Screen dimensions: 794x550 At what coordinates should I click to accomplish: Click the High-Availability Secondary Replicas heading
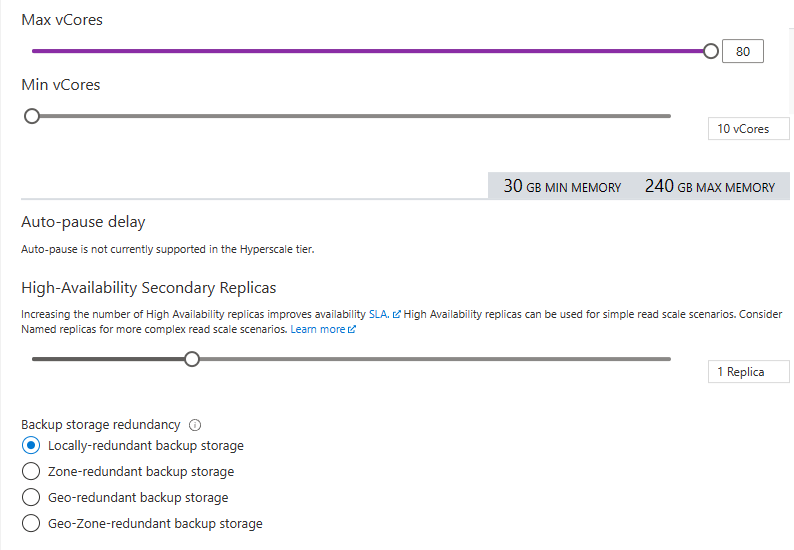[x=149, y=288]
